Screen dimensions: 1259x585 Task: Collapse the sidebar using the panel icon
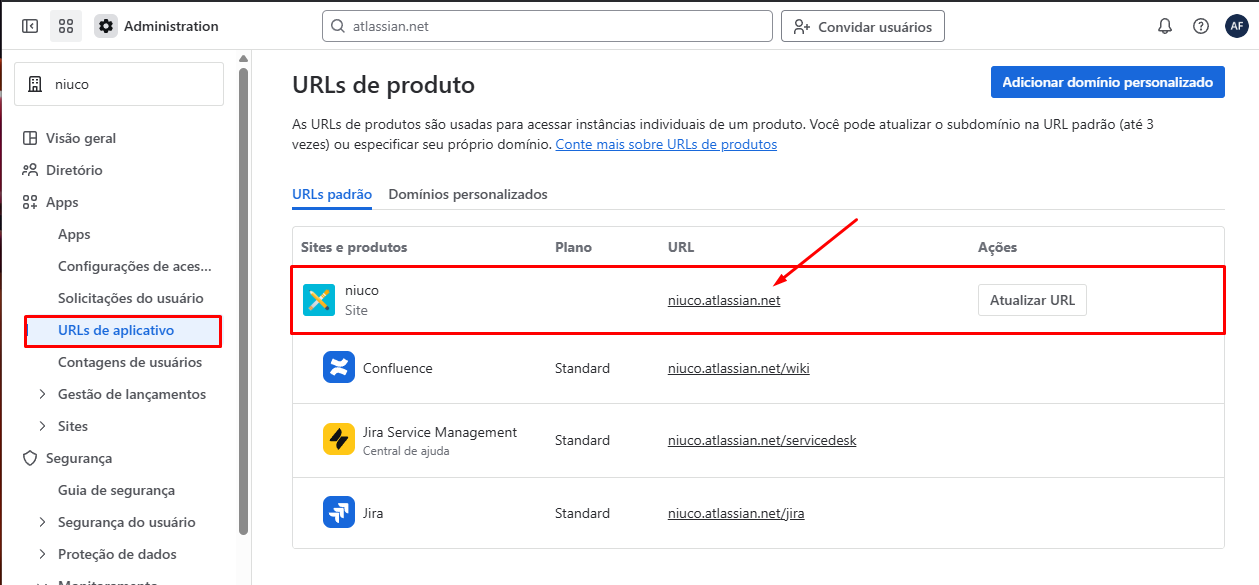[30, 26]
